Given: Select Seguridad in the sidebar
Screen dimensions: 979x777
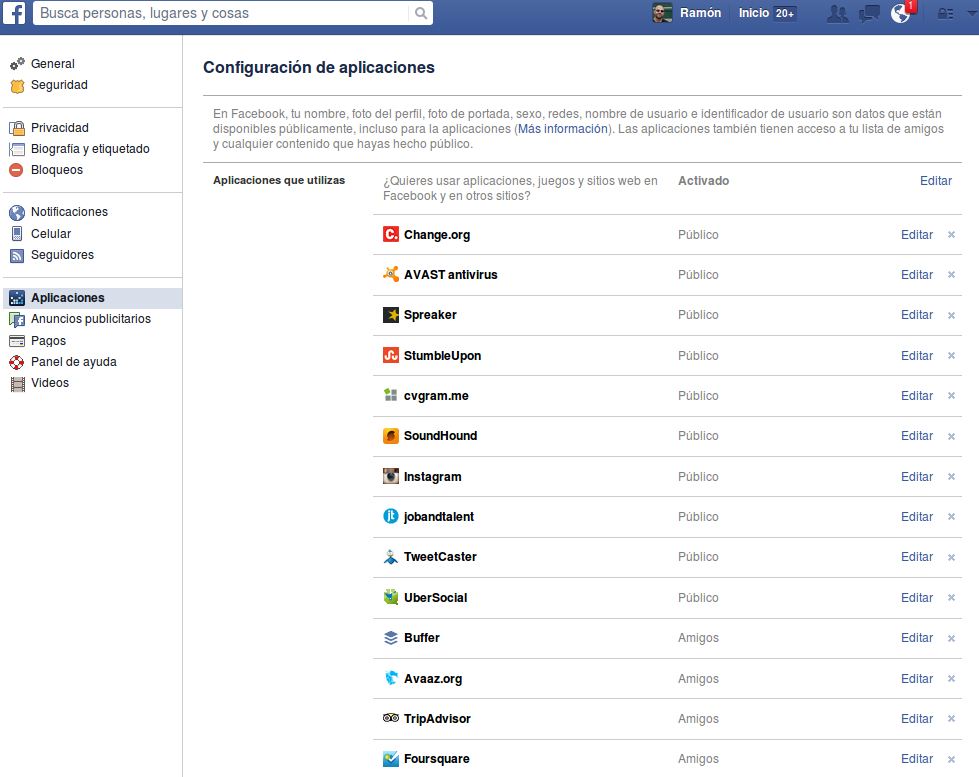Looking at the screenshot, I should tap(59, 85).
